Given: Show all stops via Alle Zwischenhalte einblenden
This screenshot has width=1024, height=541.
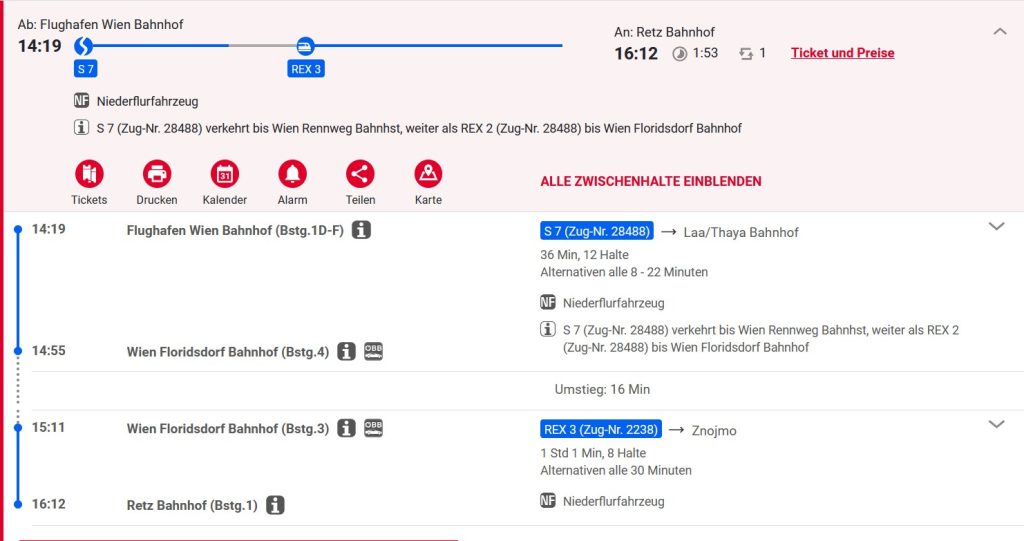Looking at the screenshot, I should coord(651,181).
